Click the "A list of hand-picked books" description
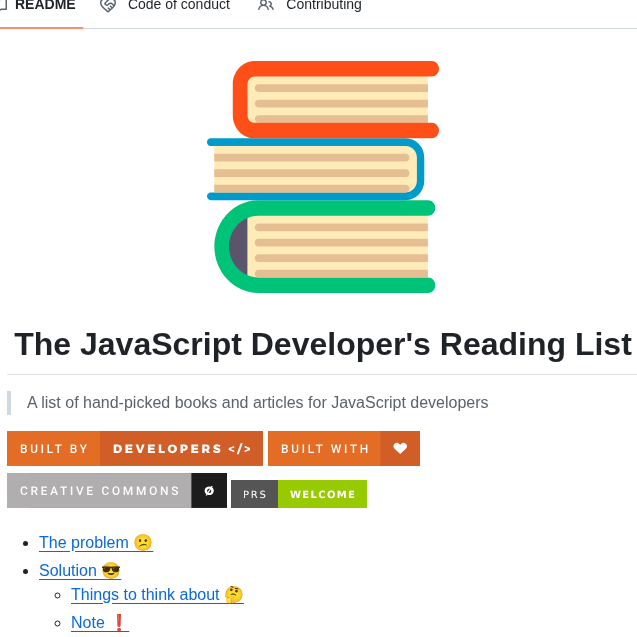The image size is (637, 637). 258,403
